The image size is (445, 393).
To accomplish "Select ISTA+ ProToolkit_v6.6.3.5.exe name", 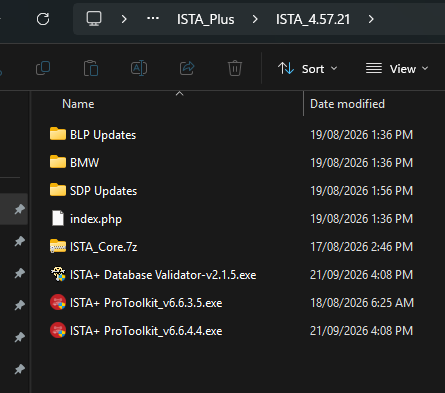I will coord(146,303).
